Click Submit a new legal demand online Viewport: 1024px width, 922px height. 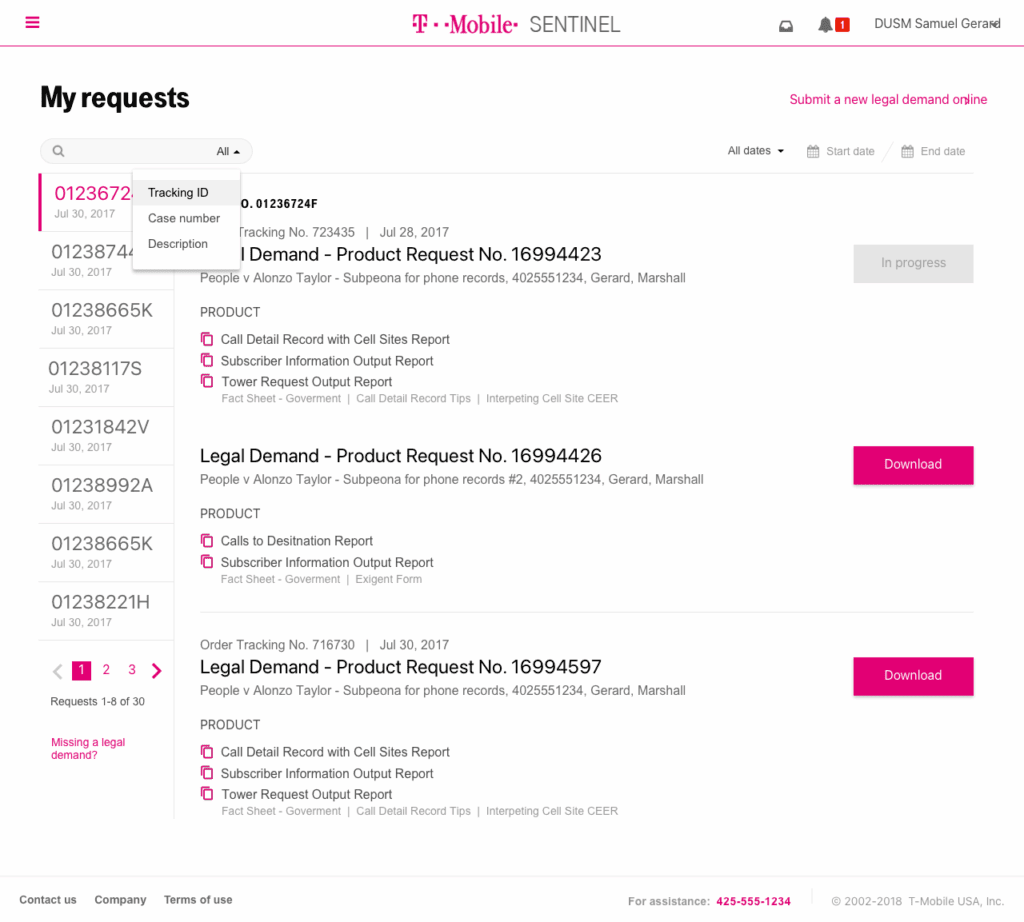click(x=888, y=99)
